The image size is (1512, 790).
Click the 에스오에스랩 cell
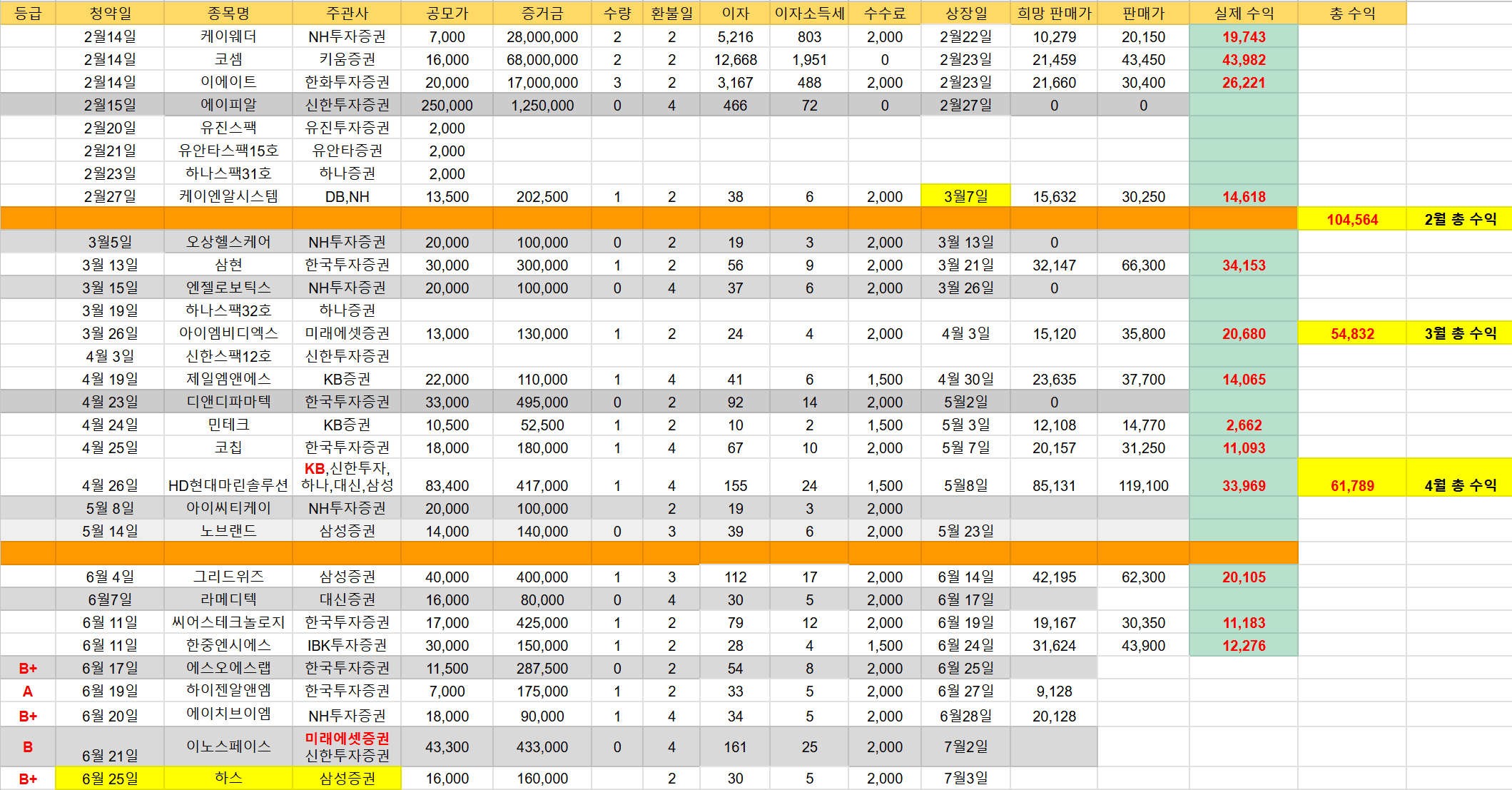(228, 668)
